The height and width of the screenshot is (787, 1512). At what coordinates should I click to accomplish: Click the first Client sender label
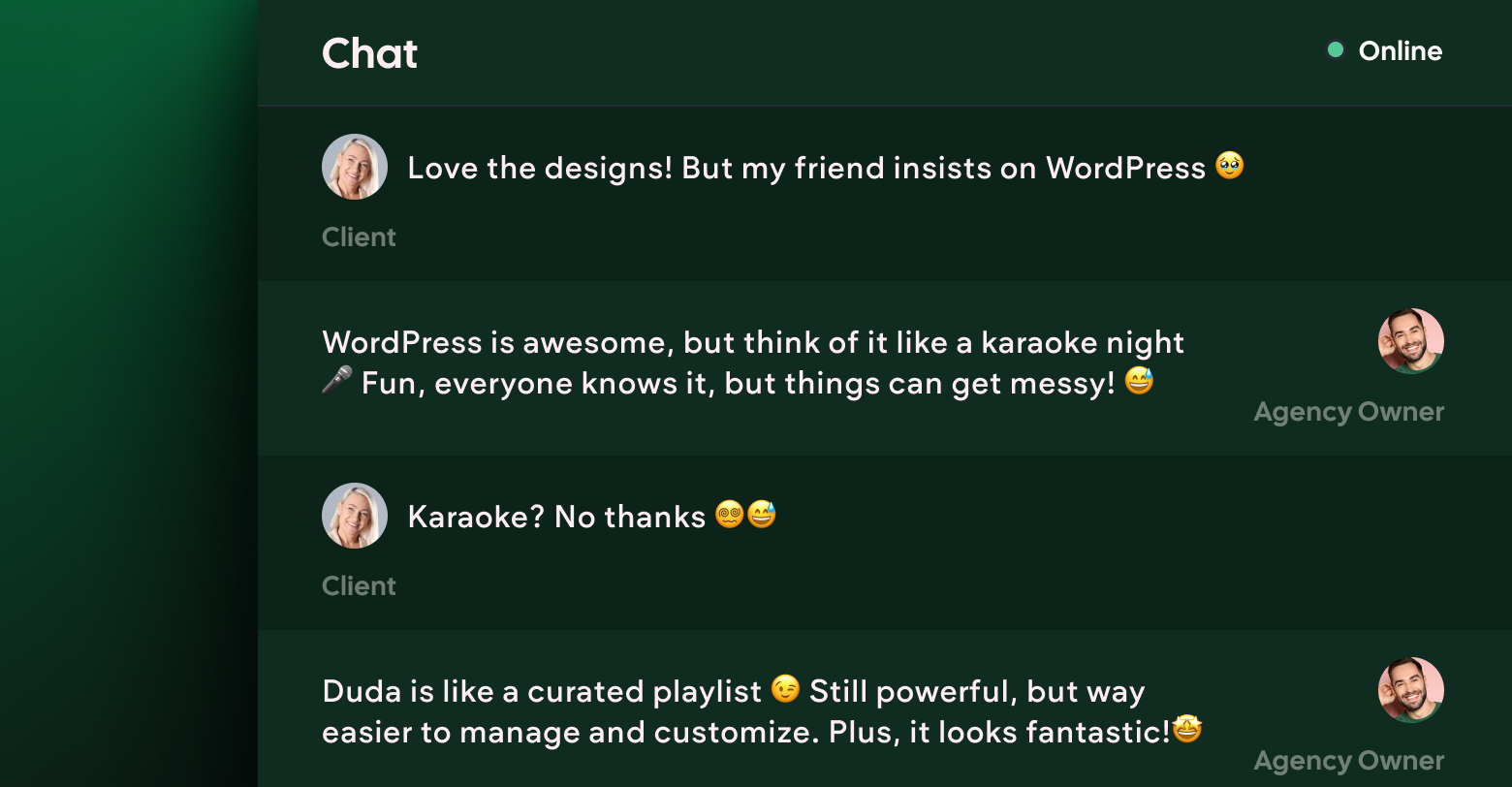point(359,237)
